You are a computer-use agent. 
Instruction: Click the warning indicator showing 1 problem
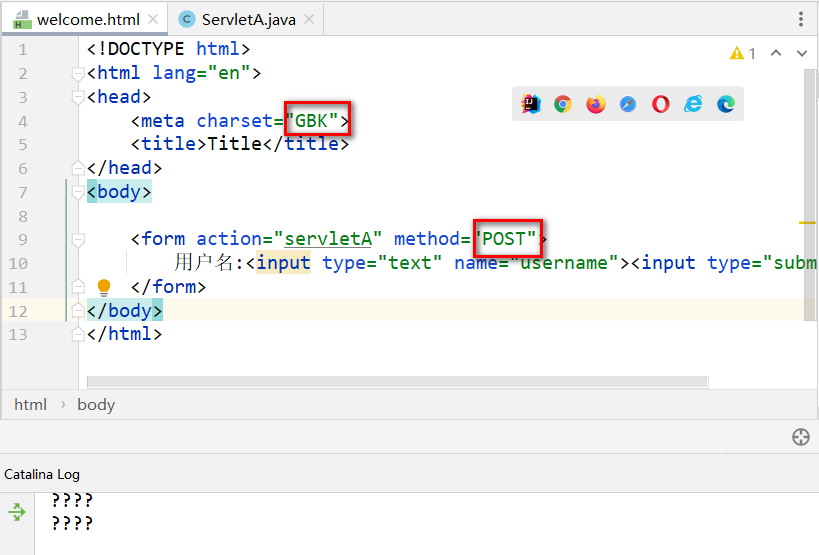(743, 53)
